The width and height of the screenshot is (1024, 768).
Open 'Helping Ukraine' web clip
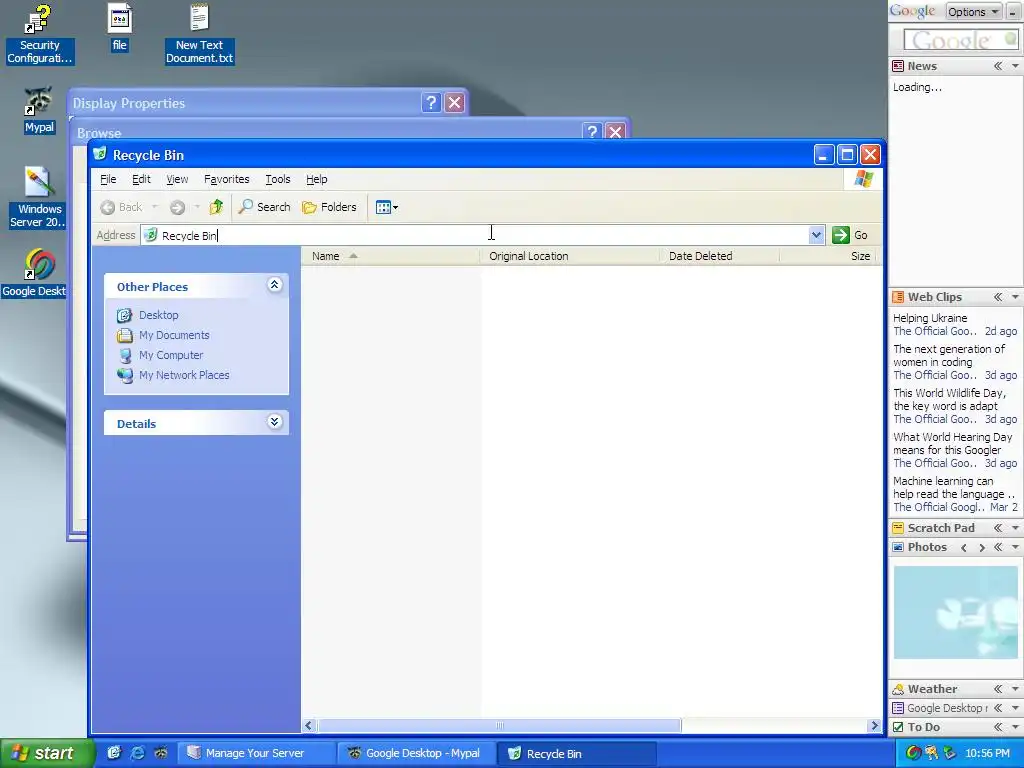click(x=930, y=318)
